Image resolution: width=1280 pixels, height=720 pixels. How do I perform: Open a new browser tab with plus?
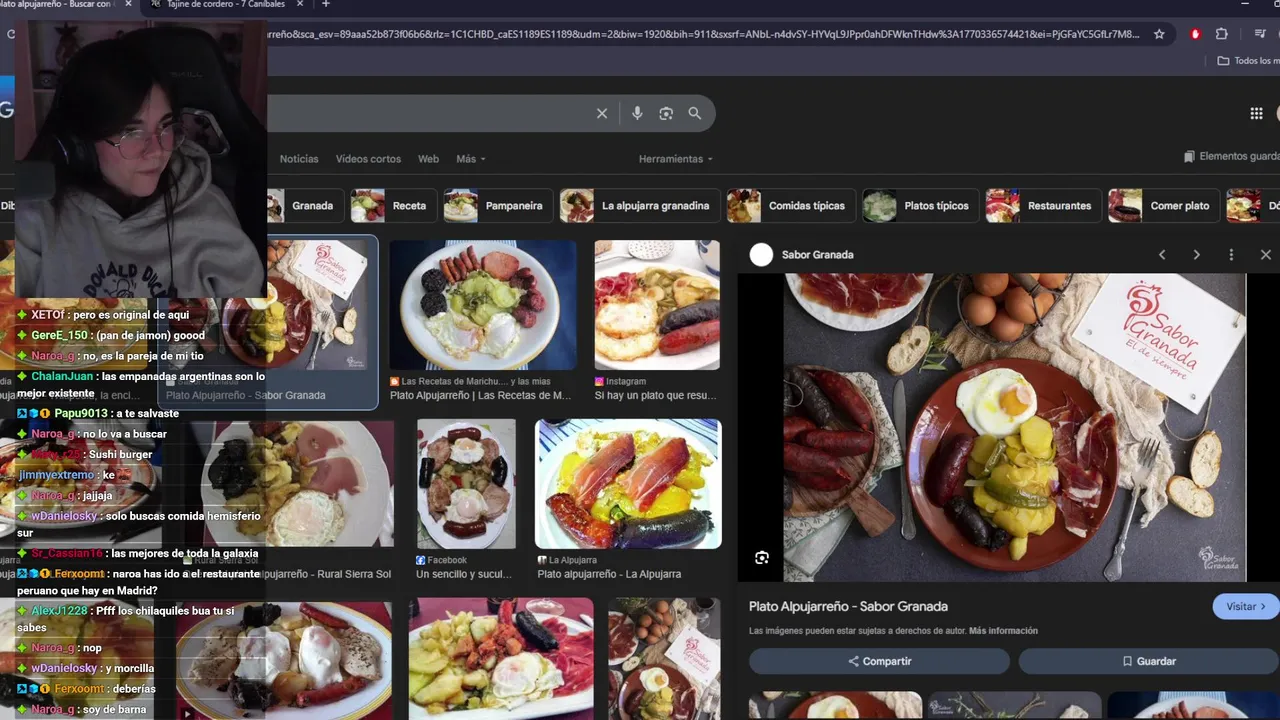tap(325, 5)
